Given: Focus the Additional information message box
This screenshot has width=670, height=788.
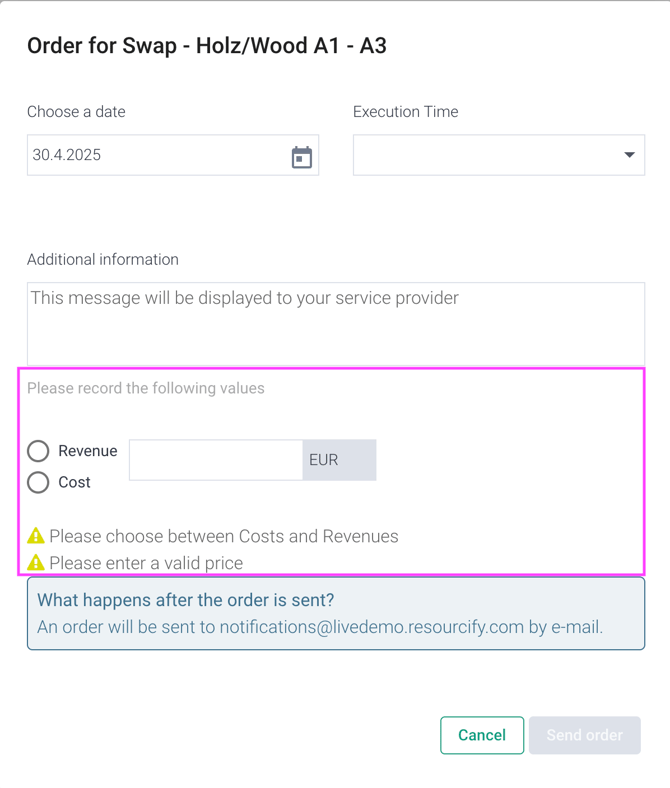Looking at the screenshot, I should (x=336, y=324).
